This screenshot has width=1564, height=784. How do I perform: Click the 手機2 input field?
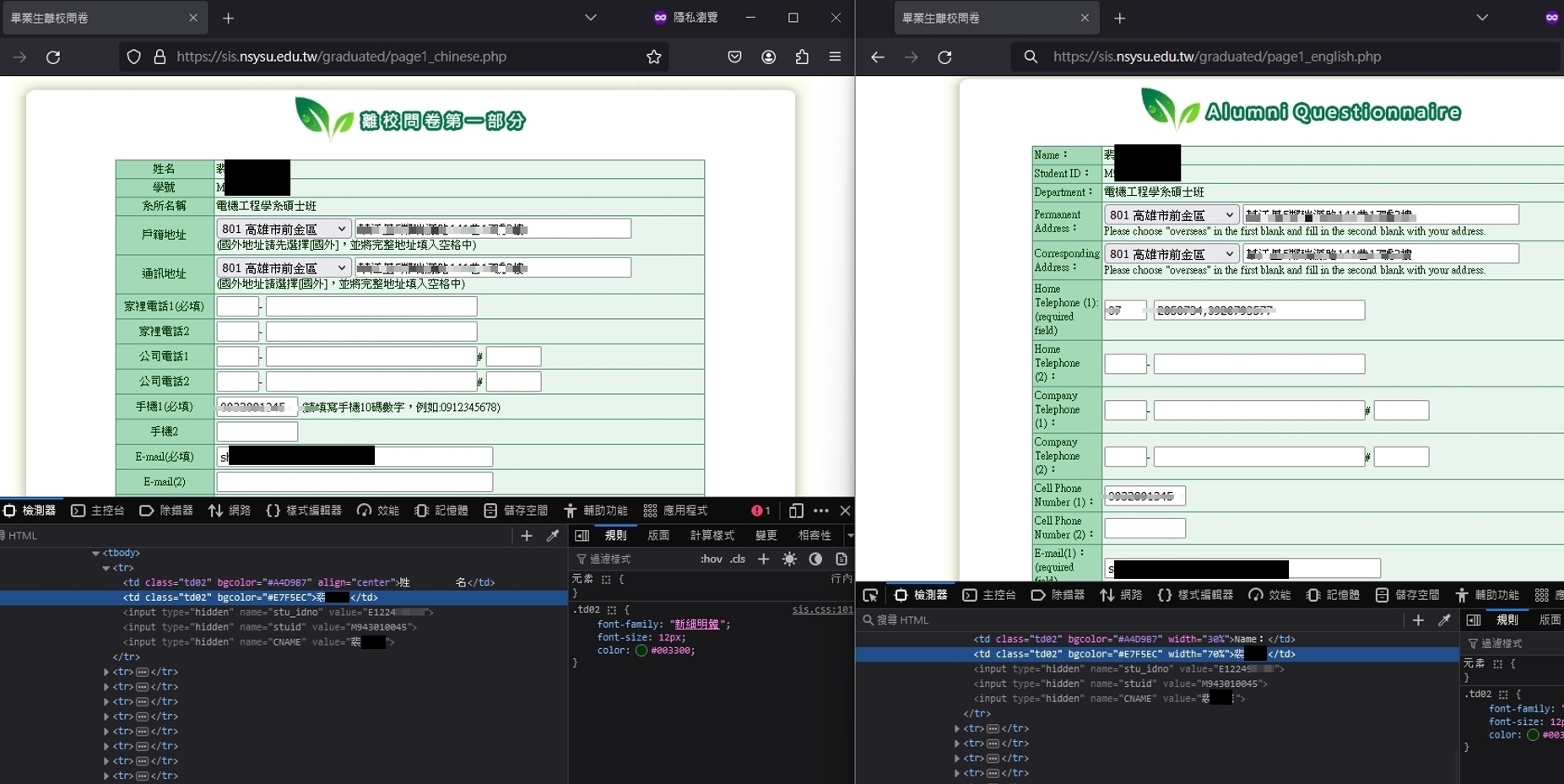coord(257,431)
